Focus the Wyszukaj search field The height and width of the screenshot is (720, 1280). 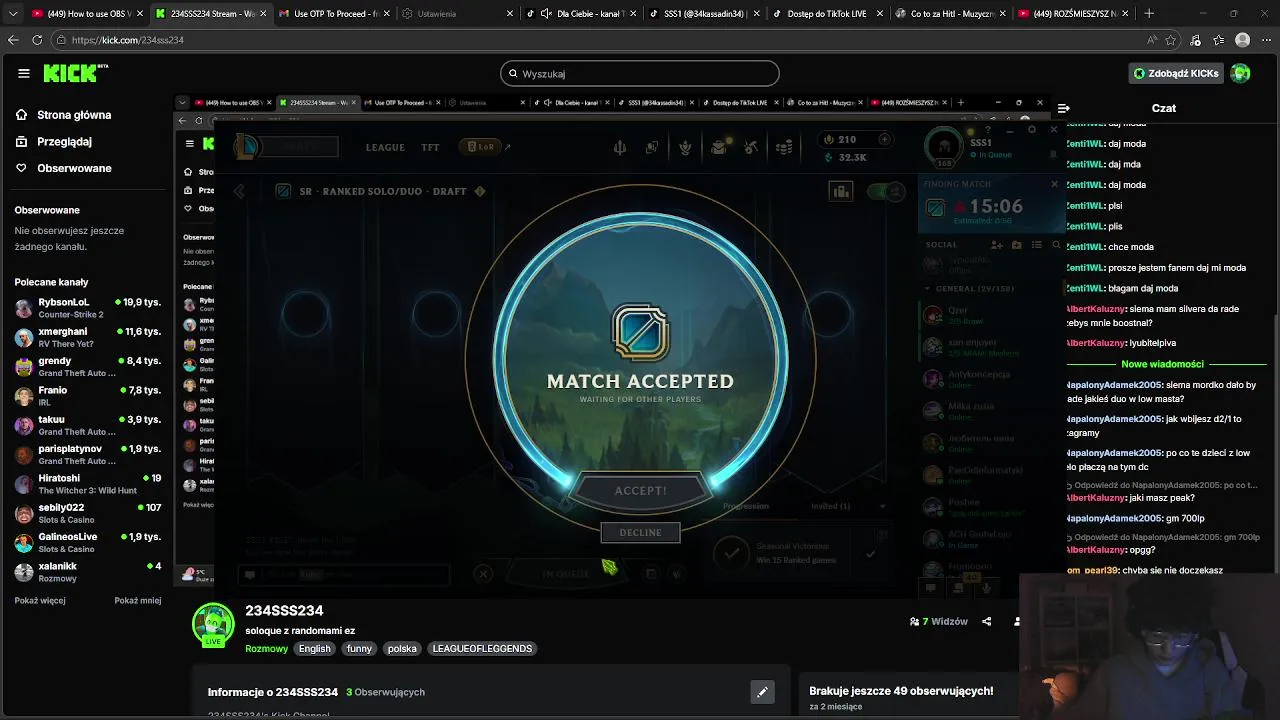pyautogui.click(x=640, y=73)
